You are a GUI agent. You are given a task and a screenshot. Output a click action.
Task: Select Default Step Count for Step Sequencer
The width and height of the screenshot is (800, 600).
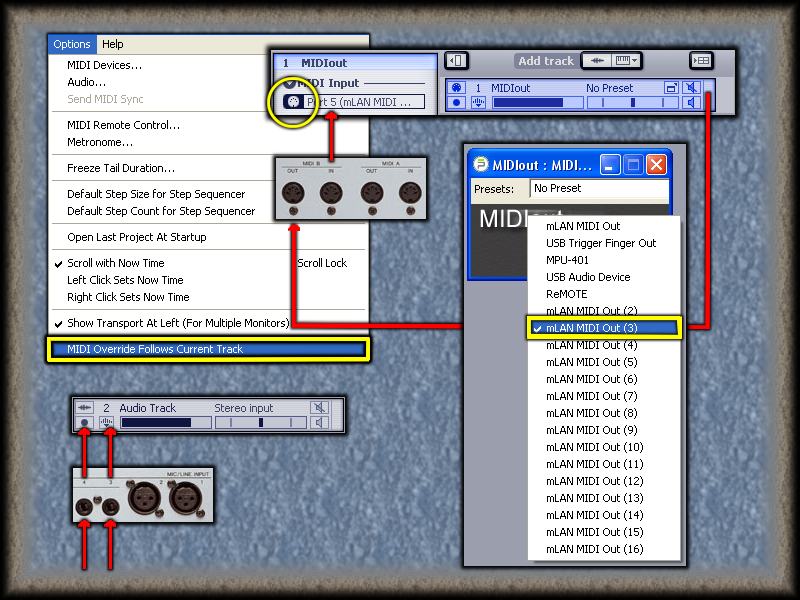[161, 211]
